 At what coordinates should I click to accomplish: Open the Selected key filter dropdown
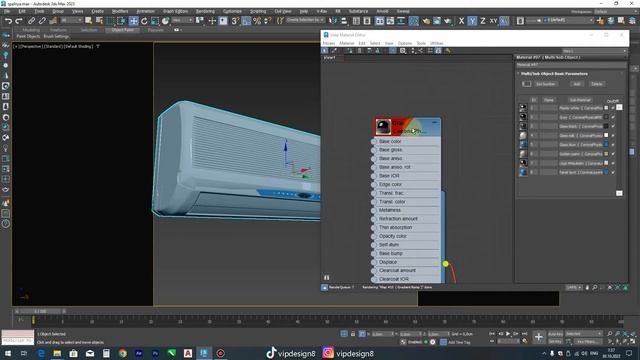584,334
